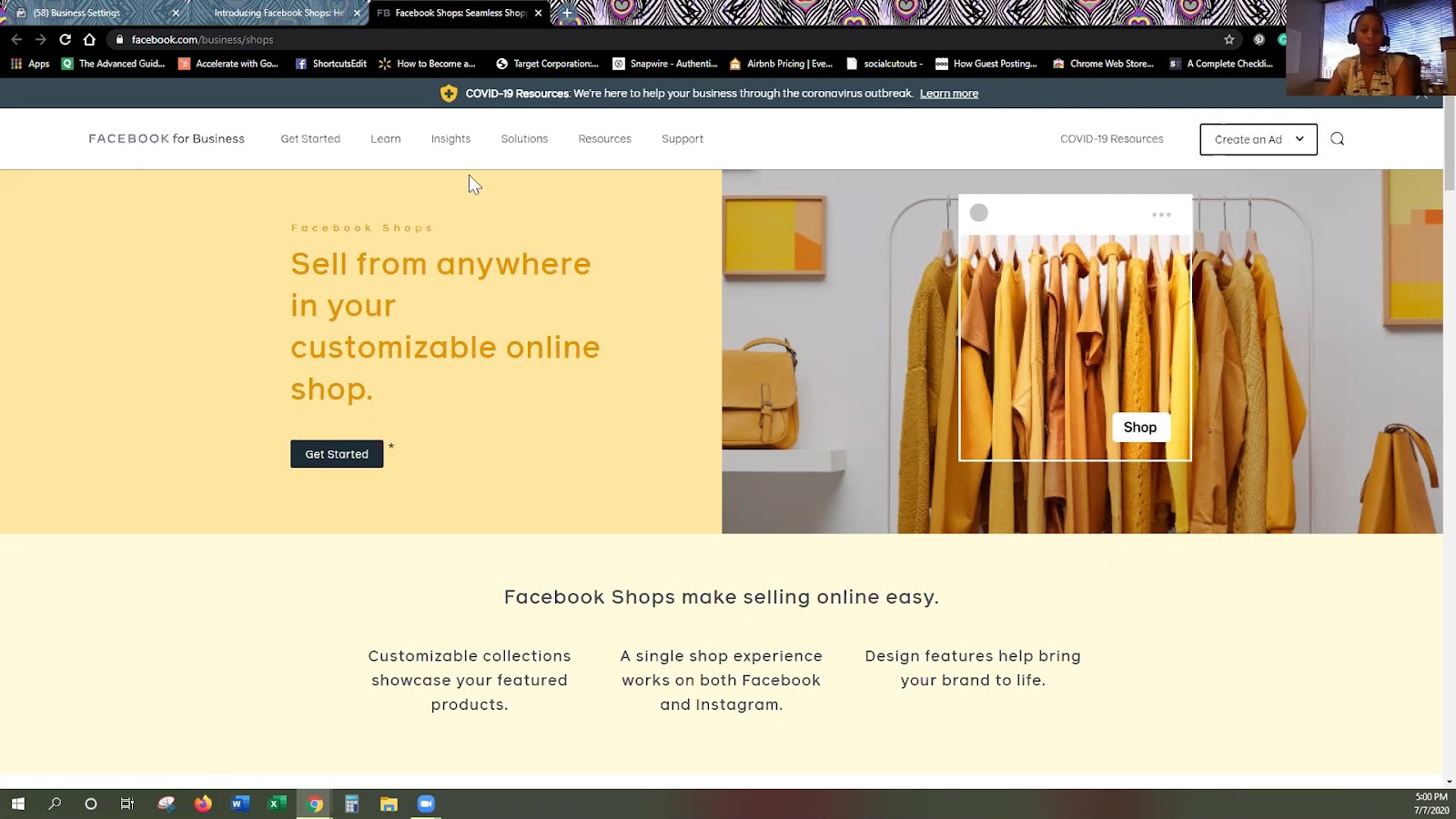Click the 'A single shop experience' feature text

pyautogui.click(x=722, y=680)
